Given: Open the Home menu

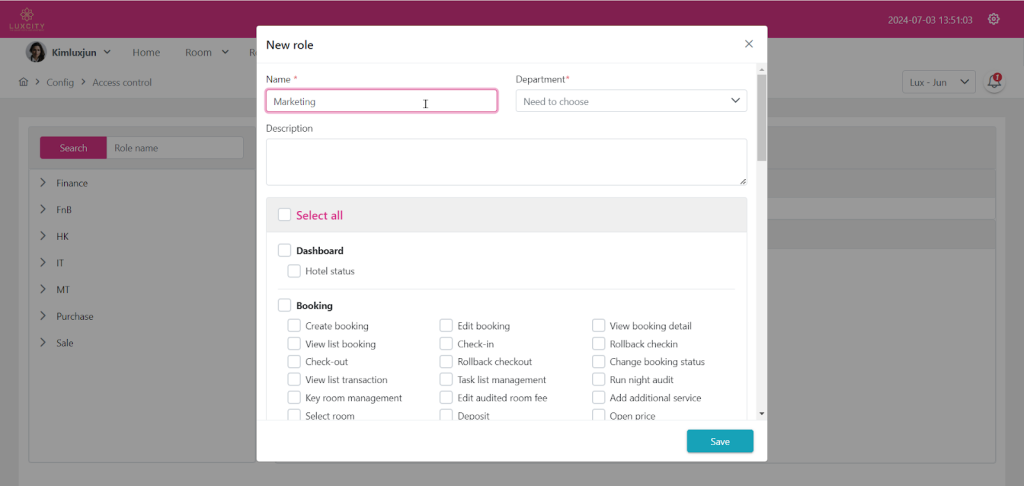Looking at the screenshot, I should pyautogui.click(x=146, y=52).
